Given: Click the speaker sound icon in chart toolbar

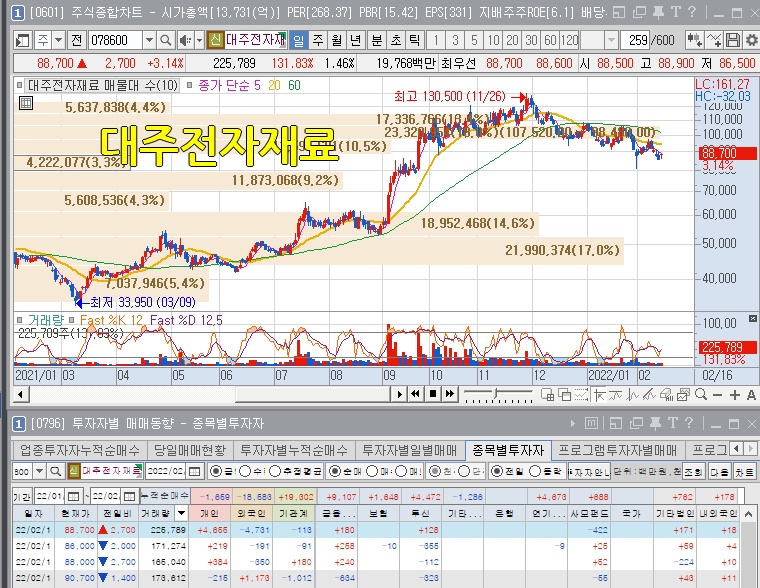Looking at the screenshot, I should point(185,40).
